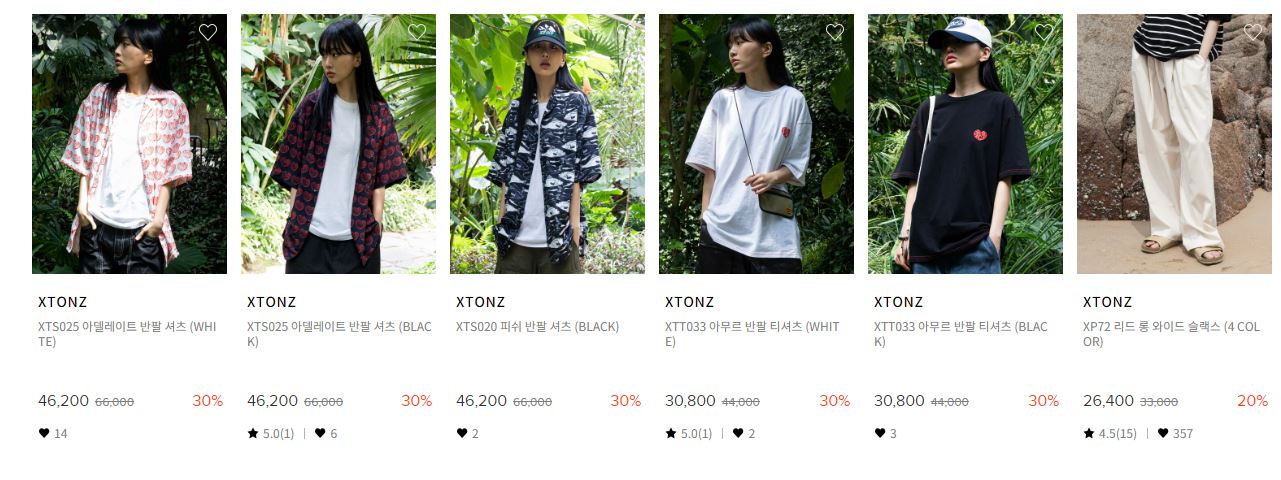
Task: Click heart icon on black t-shirt photo
Action: [1044, 32]
